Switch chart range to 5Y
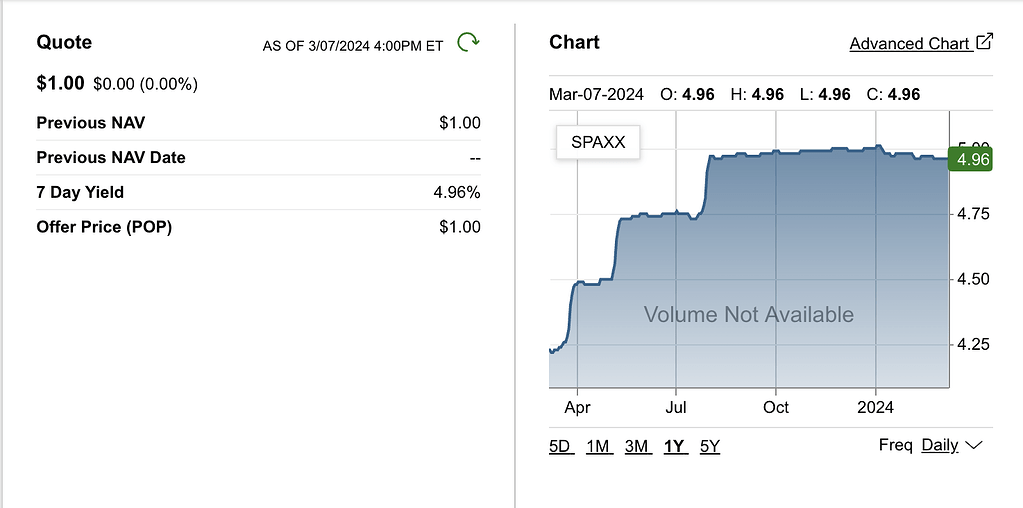The width and height of the screenshot is (1023, 508). tap(710, 446)
